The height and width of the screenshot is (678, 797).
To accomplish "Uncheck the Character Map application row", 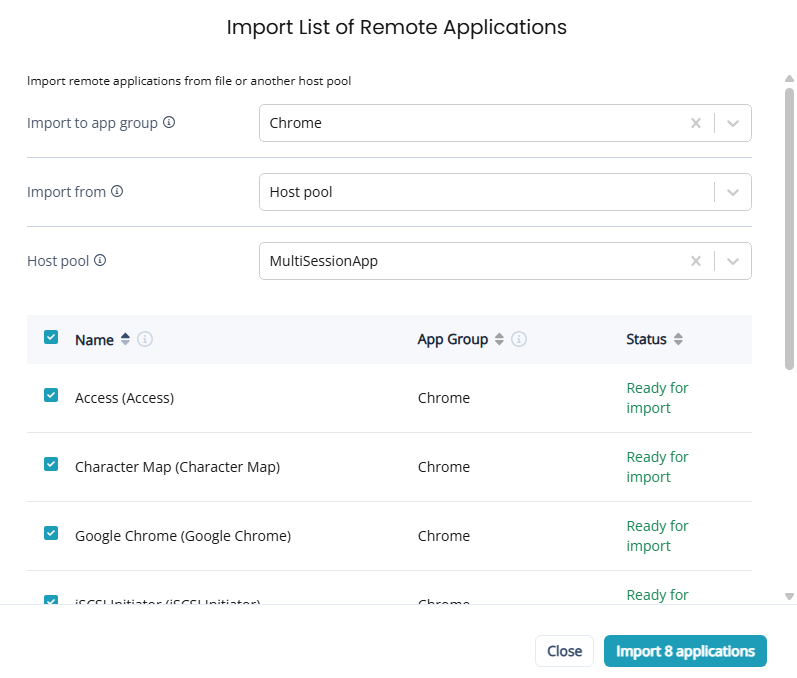I will click(x=51, y=465).
